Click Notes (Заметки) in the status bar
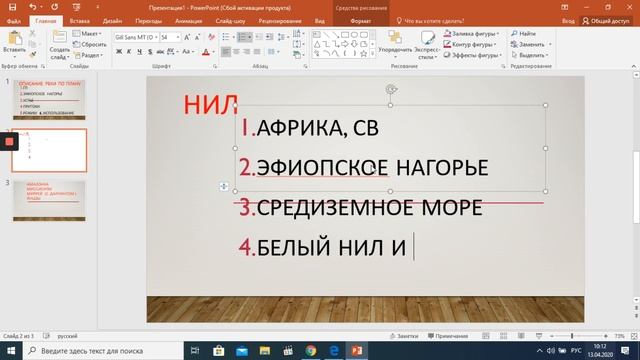 [404, 336]
